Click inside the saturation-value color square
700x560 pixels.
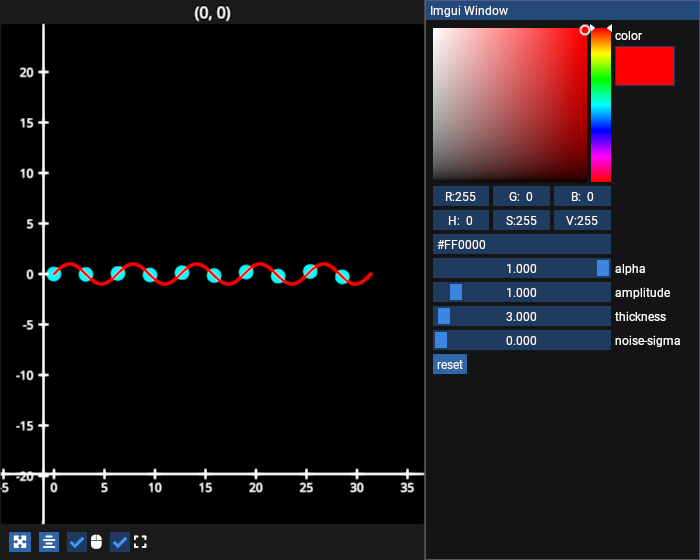coord(509,104)
